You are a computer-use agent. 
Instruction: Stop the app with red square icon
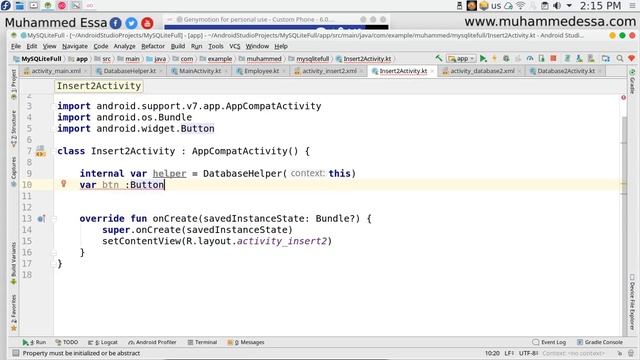click(553, 58)
